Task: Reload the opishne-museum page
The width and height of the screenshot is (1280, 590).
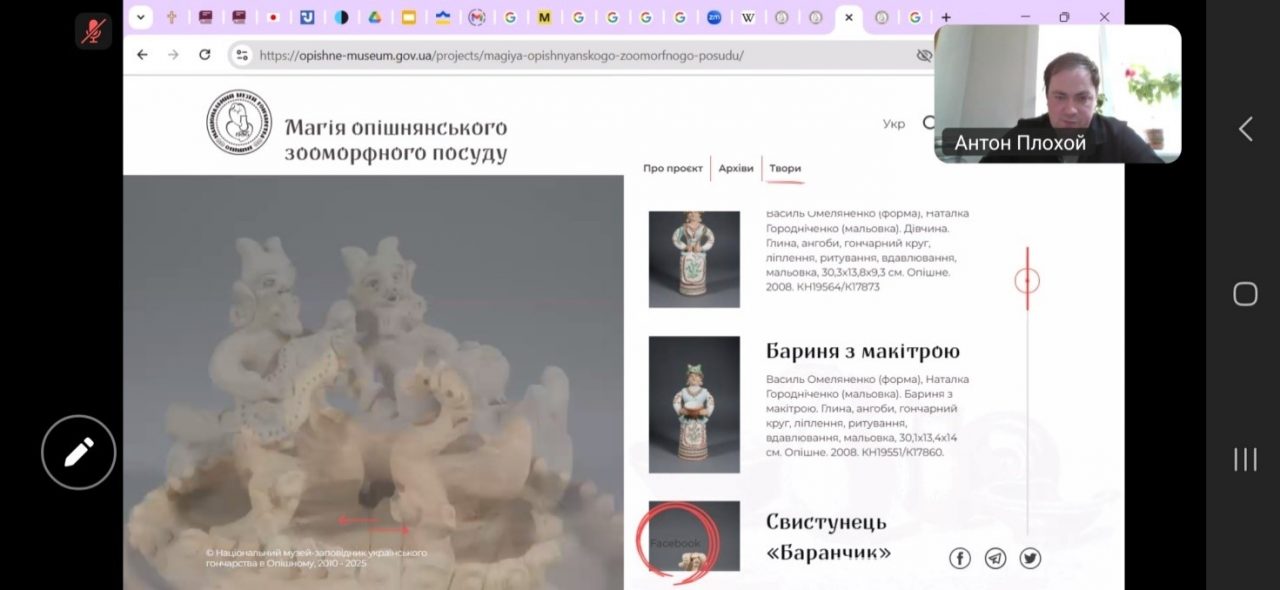Action: [205, 55]
